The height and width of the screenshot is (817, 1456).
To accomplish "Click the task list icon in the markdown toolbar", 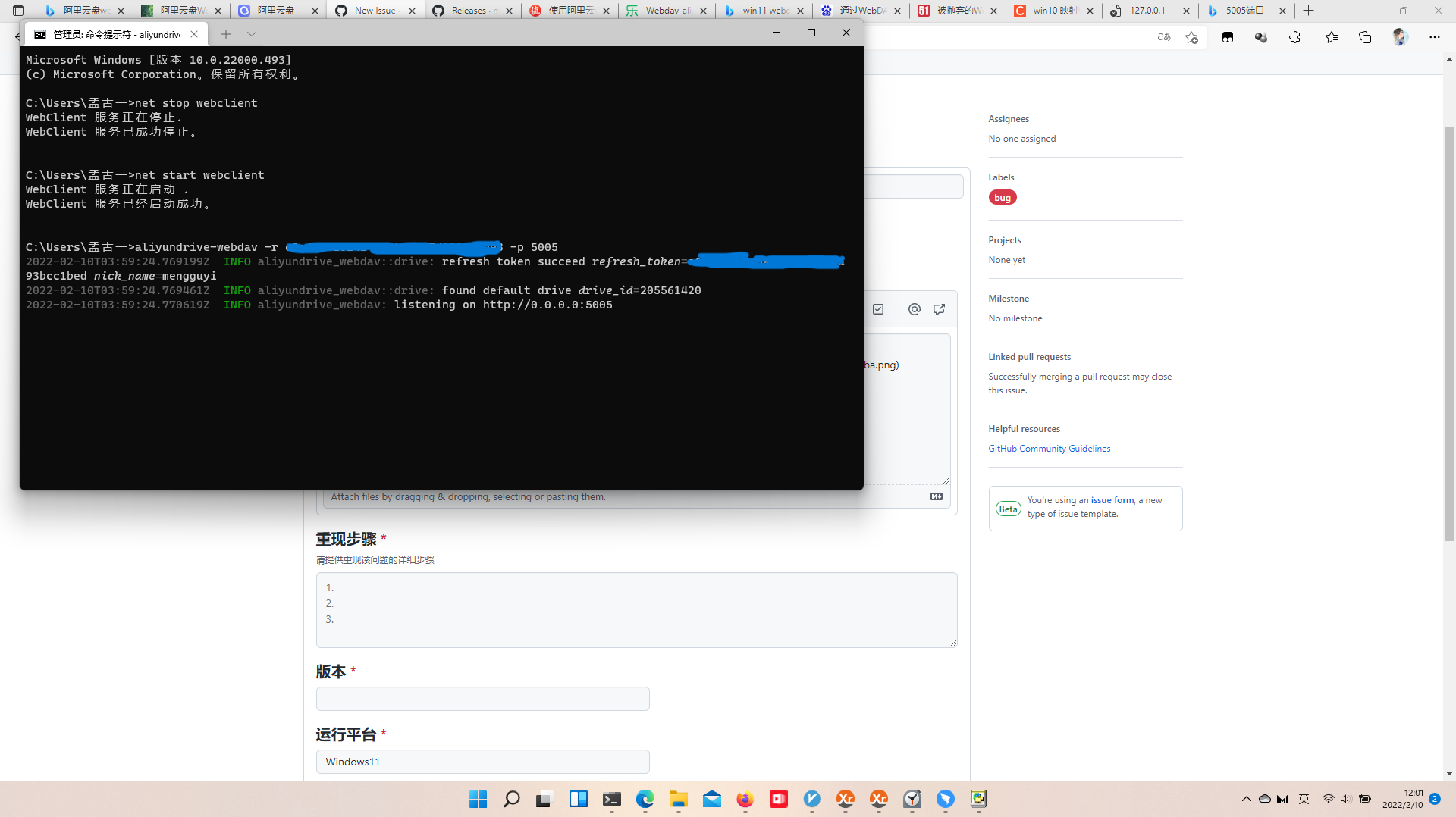I will pos(878,309).
